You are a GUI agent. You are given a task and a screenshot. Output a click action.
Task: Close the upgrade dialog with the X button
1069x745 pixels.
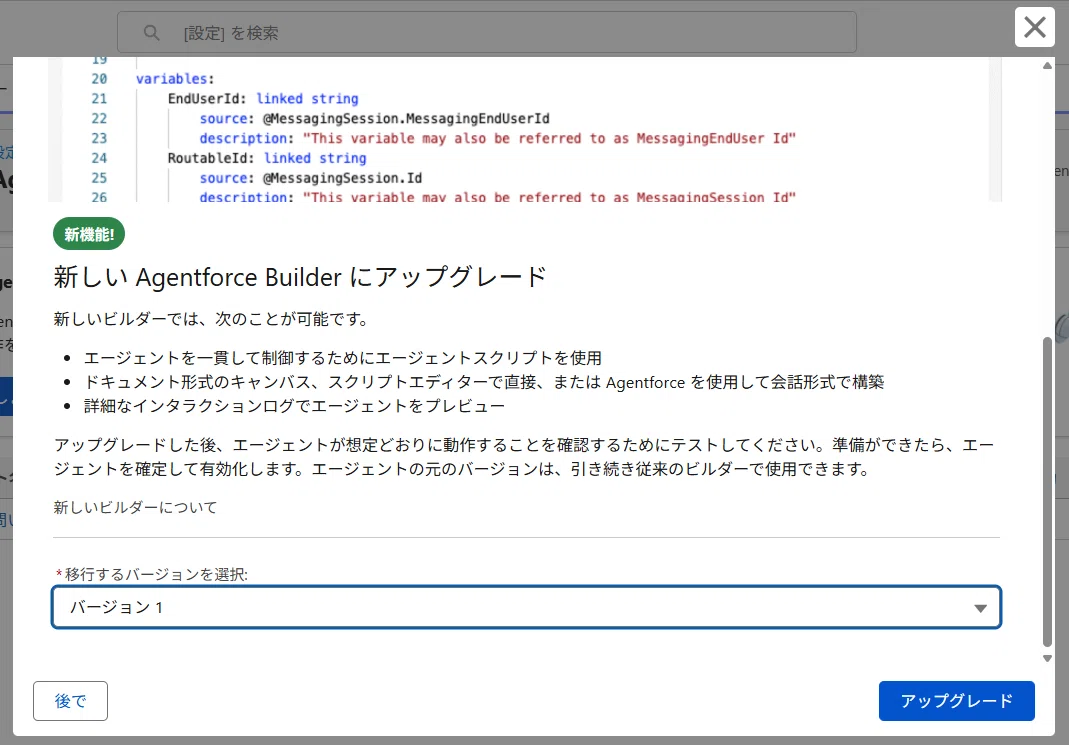coord(1034,27)
